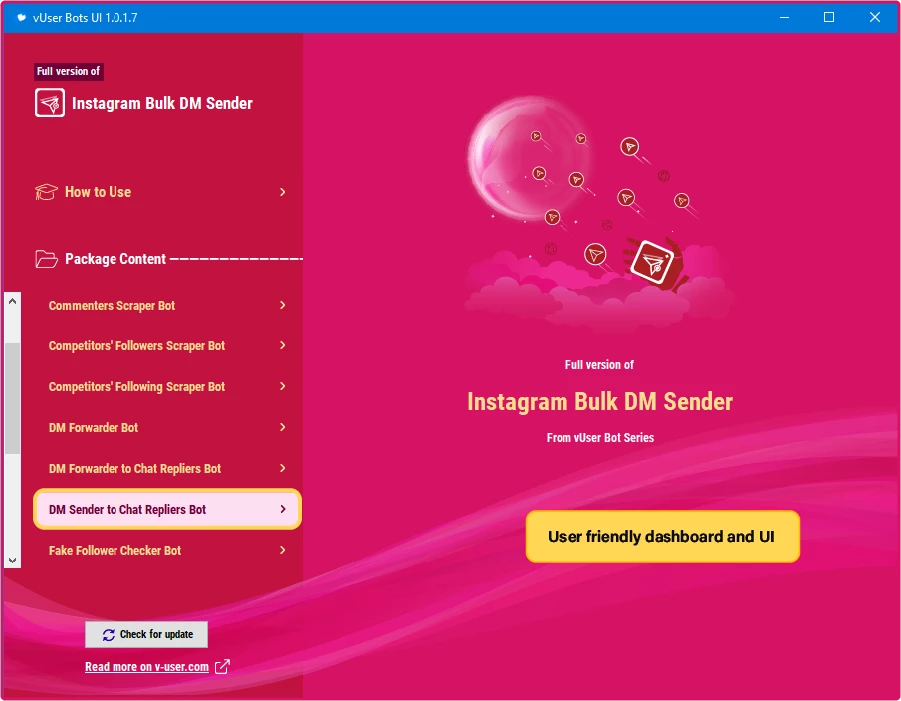Click chevron on Fake Follower Checker Bot row
The image size is (901, 701).
pos(282,550)
